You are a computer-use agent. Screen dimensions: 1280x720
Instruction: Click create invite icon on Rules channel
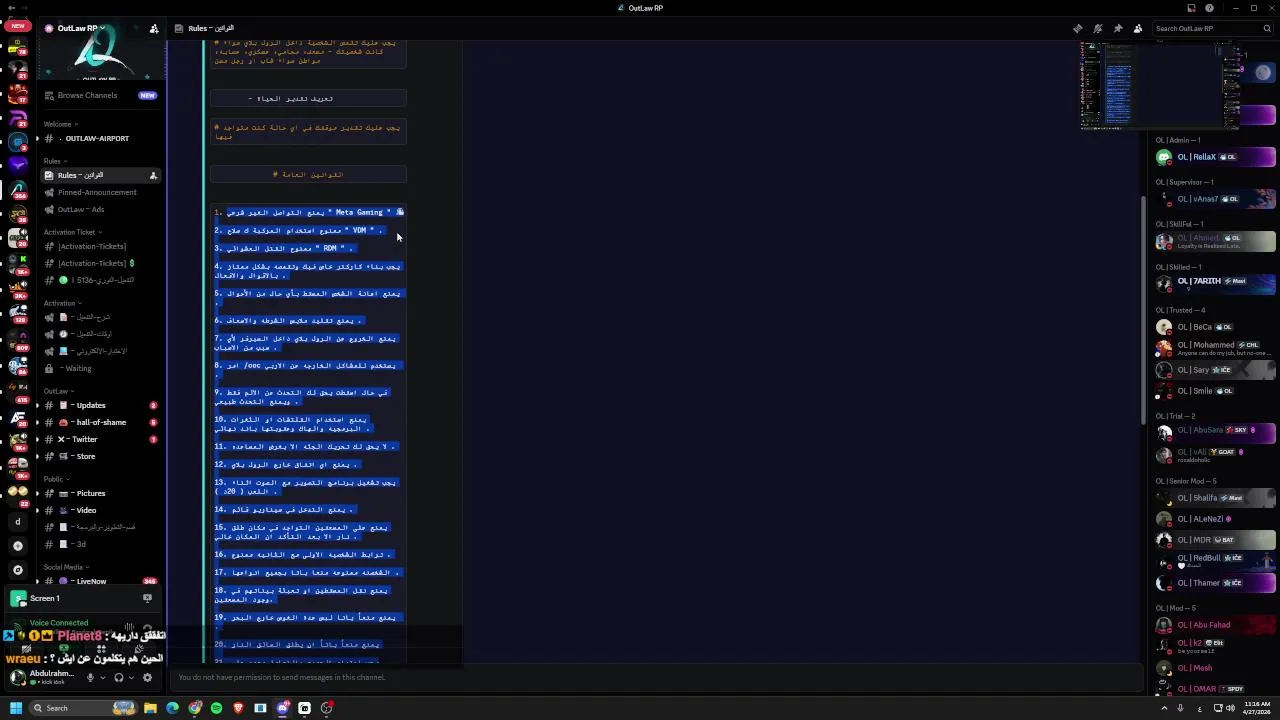(x=153, y=175)
